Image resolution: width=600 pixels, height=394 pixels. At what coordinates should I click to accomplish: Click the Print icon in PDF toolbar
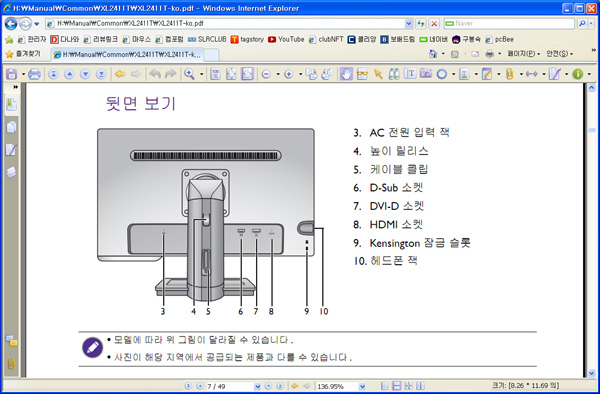point(34,74)
